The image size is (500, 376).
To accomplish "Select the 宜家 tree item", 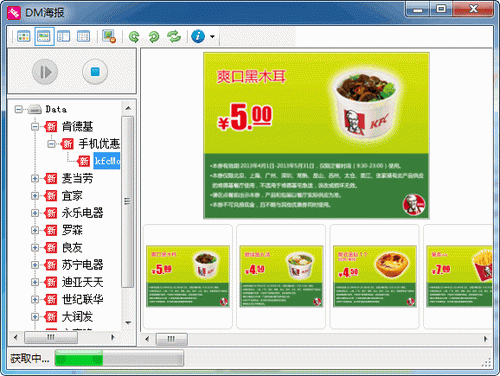I will tap(72, 196).
